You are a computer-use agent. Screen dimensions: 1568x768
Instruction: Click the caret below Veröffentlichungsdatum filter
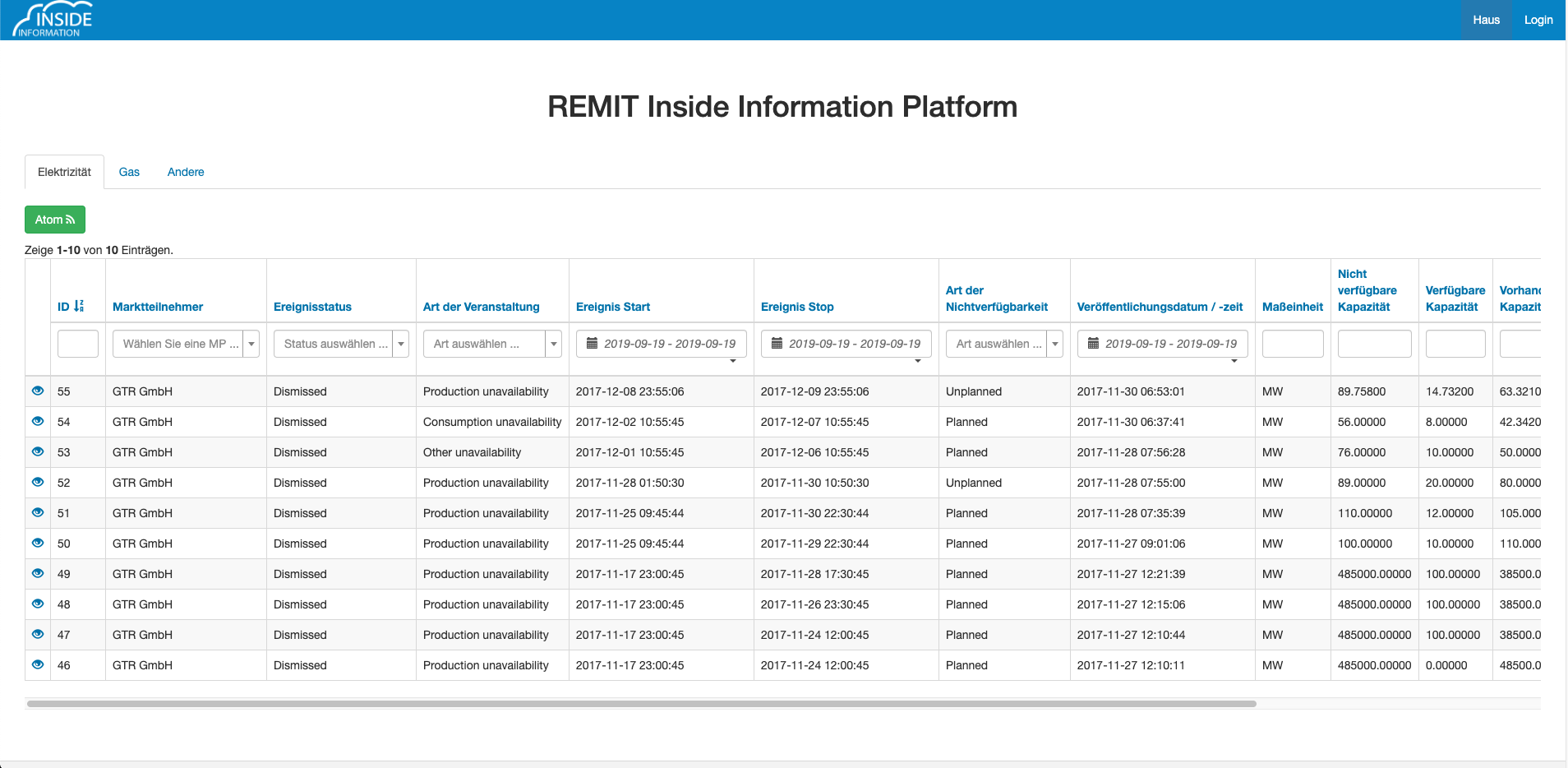(1234, 360)
